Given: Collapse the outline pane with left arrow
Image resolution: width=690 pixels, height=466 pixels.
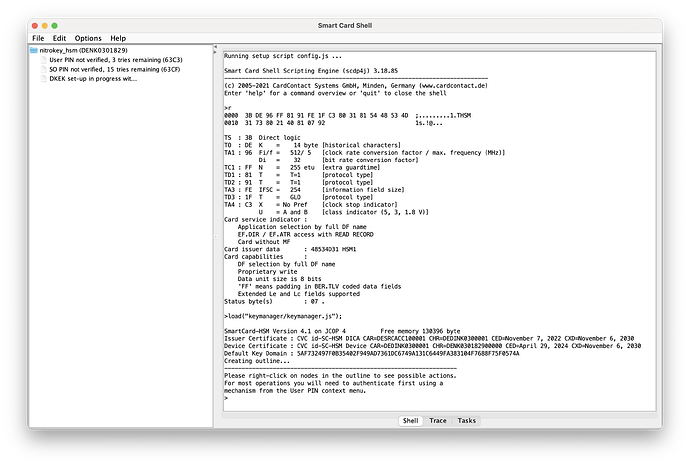Looking at the screenshot, I should [x=217, y=47].
